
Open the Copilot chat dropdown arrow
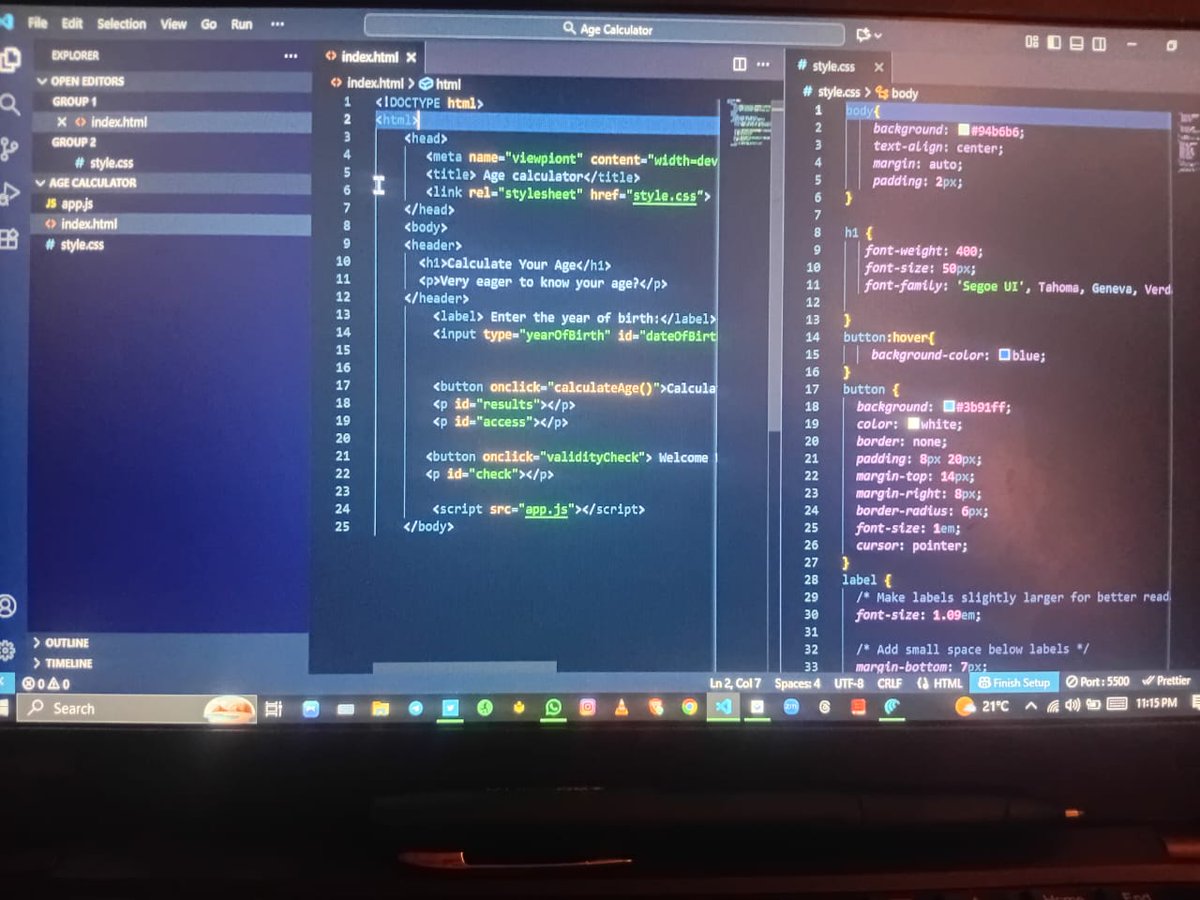pyautogui.click(x=878, y=36)
